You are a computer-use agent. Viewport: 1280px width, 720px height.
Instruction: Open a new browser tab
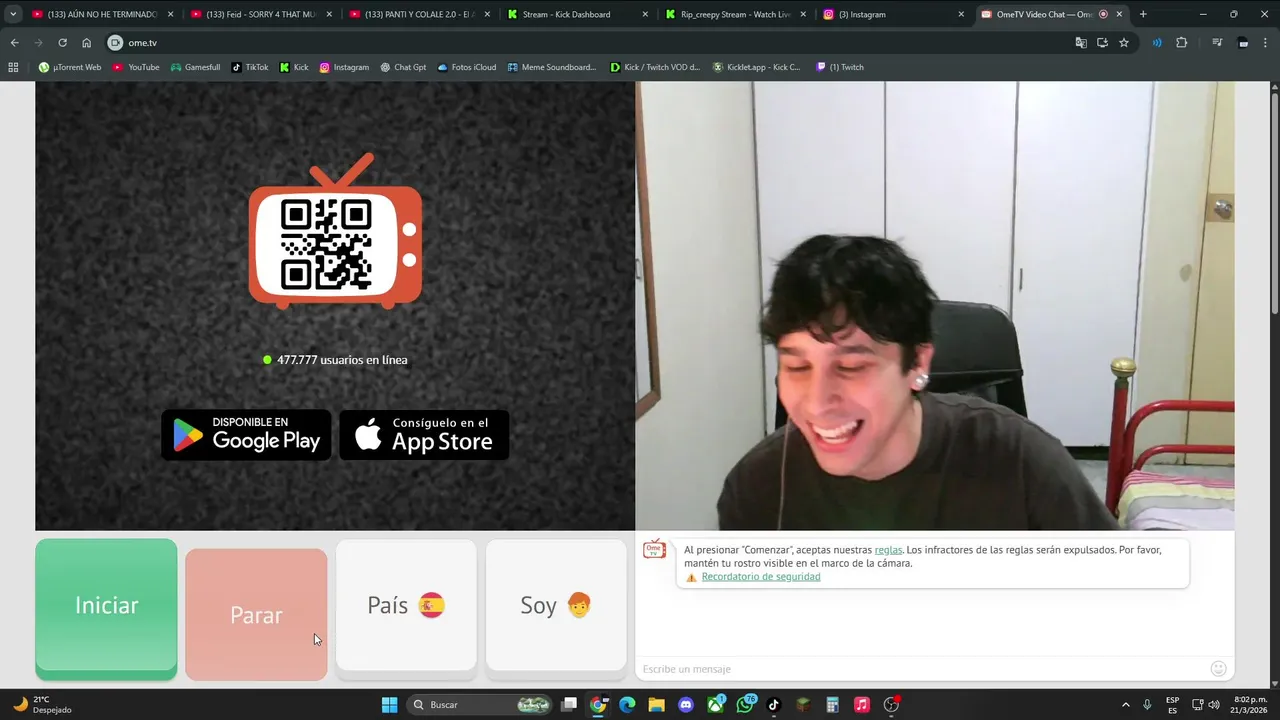click(x=1143, y=14)
